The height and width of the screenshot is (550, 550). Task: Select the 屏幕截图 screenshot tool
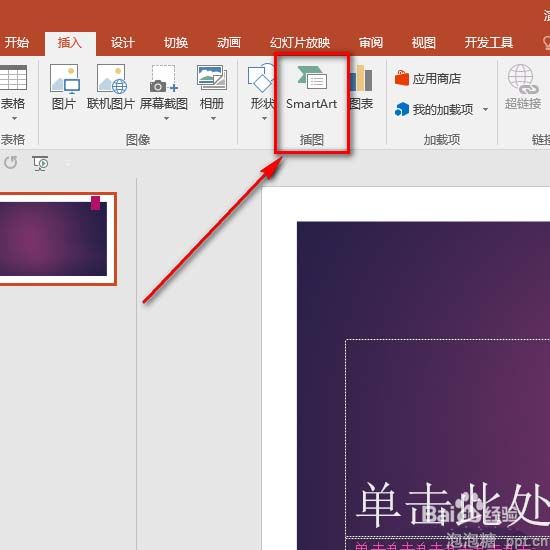click(164, 87)
